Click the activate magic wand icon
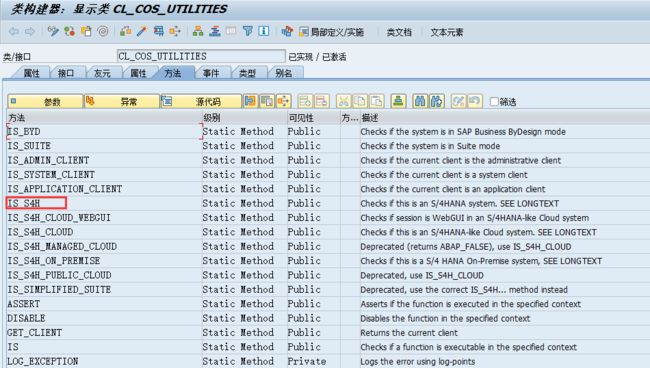Viewport: 650px width, 368px height. [142, 31]
